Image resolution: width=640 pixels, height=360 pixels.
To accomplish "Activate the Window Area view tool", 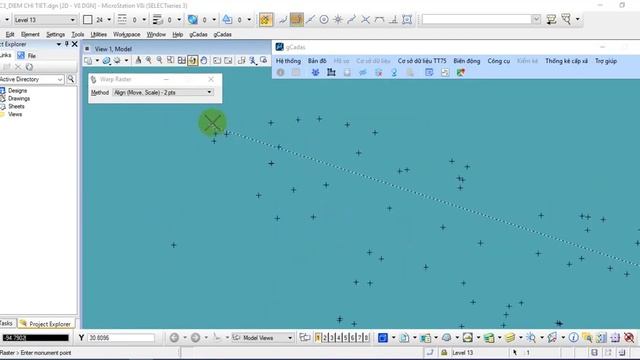I will pyautogui.click(x=171, y=61).
